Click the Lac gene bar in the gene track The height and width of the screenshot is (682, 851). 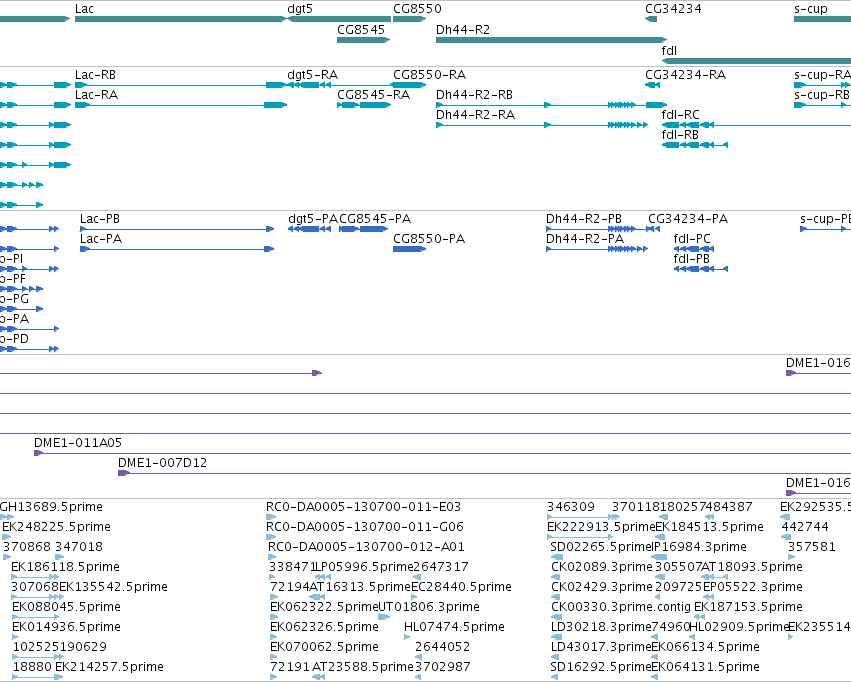pyautogui.click(x=181, y=19)
